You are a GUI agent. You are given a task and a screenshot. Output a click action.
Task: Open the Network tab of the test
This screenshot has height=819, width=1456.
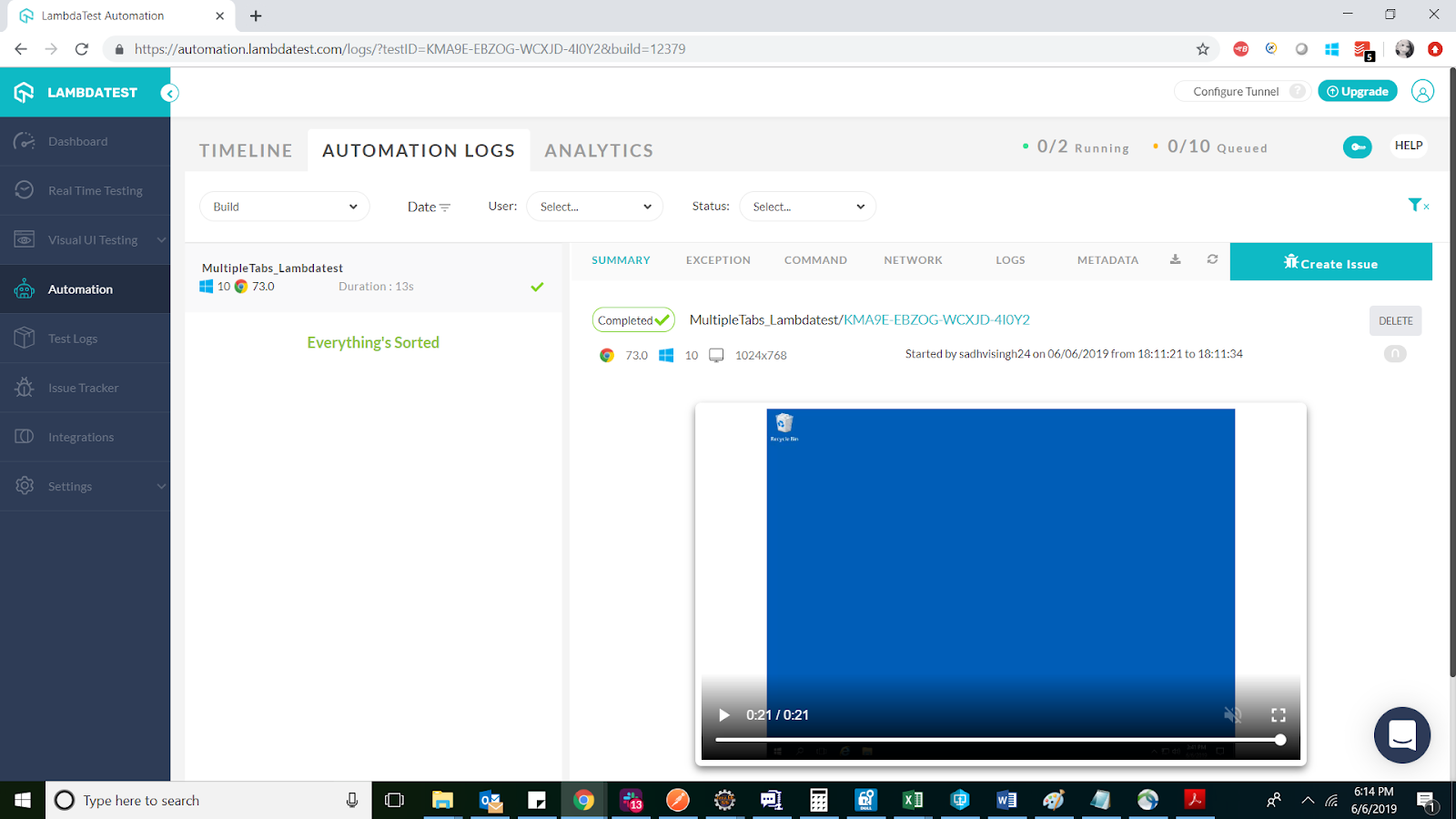(x=912, y=259)
